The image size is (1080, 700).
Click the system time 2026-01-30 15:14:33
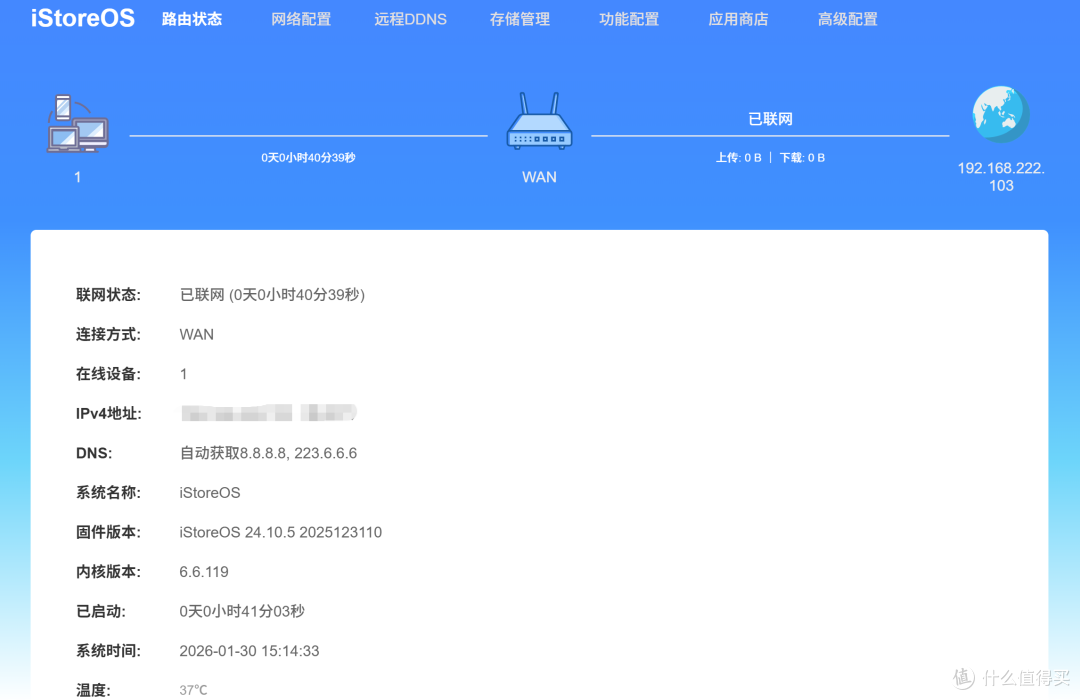click(249, 651)
